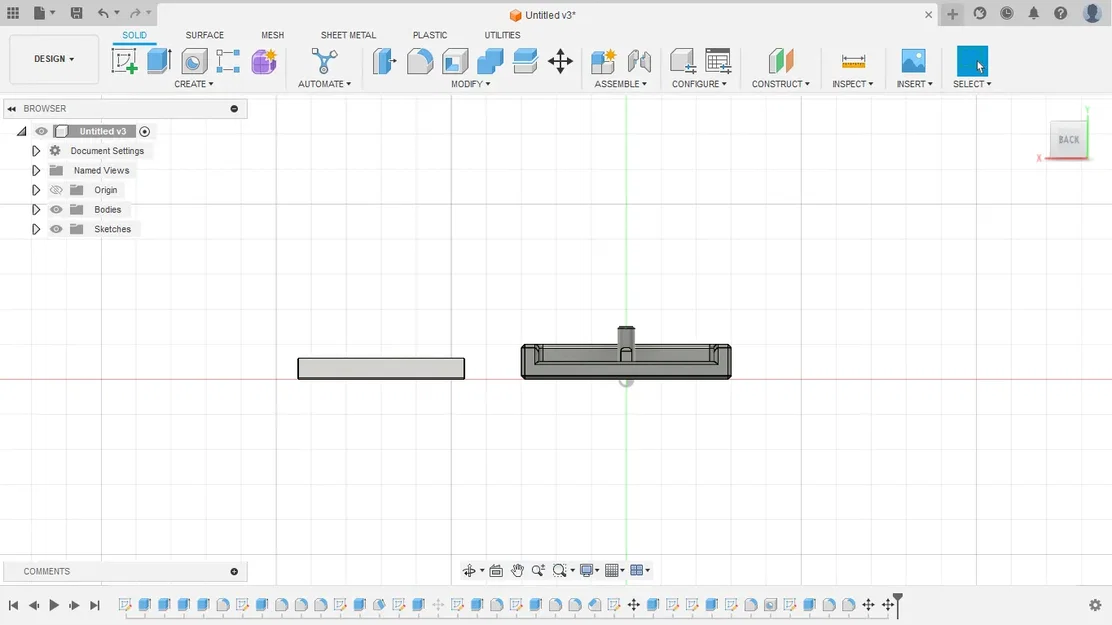Click the Joint tool icon
Viewport: 1112px width, 625px height.
(639, 61)
